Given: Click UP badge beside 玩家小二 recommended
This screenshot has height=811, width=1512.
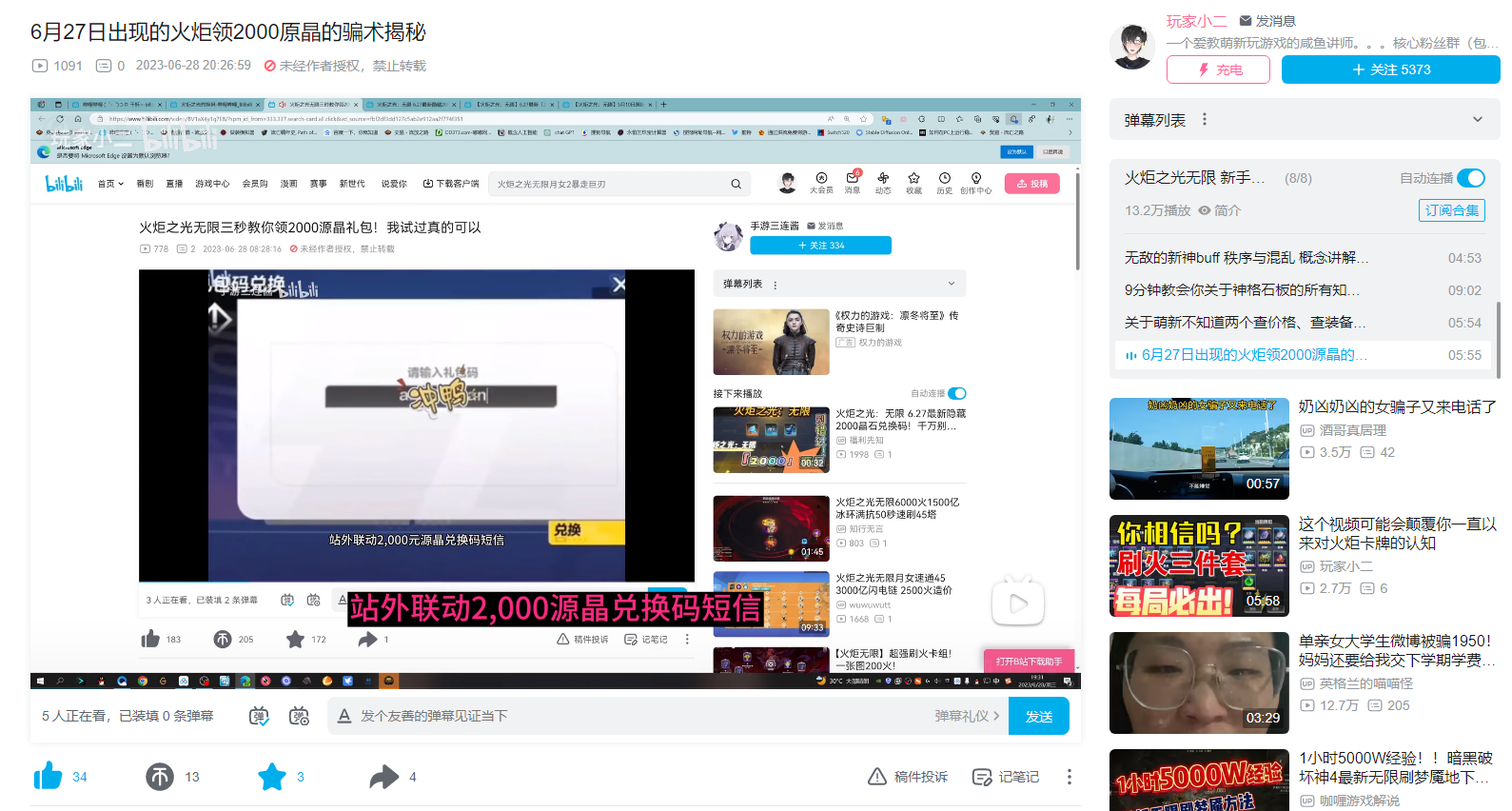Looking at the screenshot, I should pos(1307,566).
